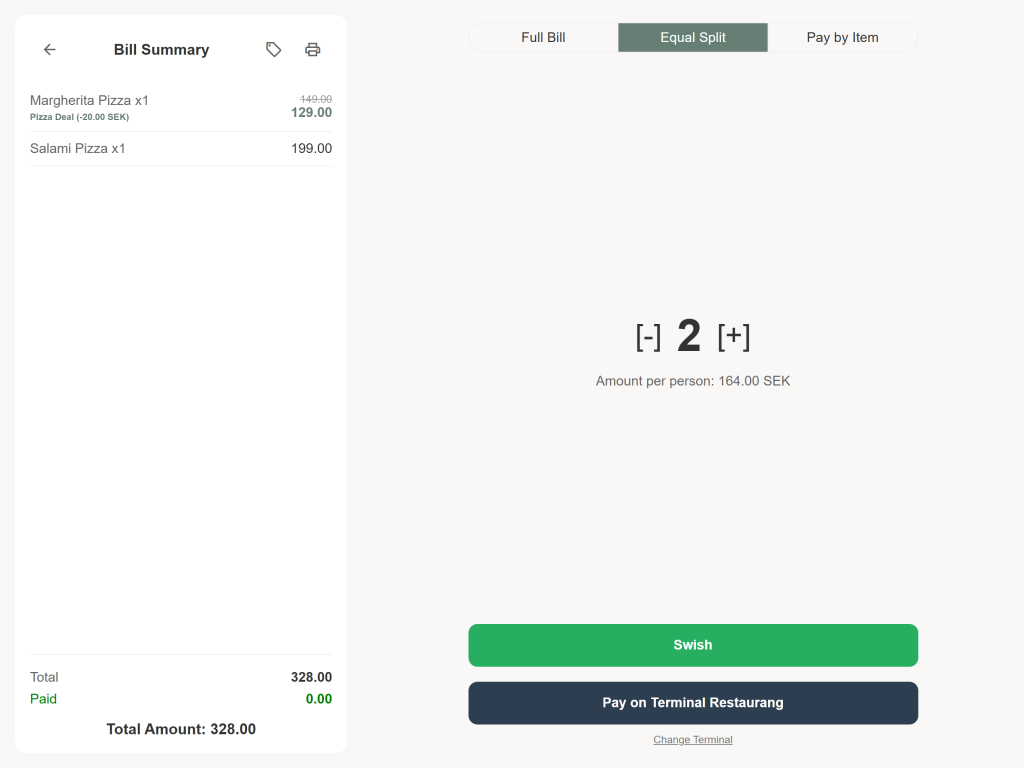This screenshot has width=1024, height=768.
Task: Pay with the Swish button
Action: click(693, 645)
